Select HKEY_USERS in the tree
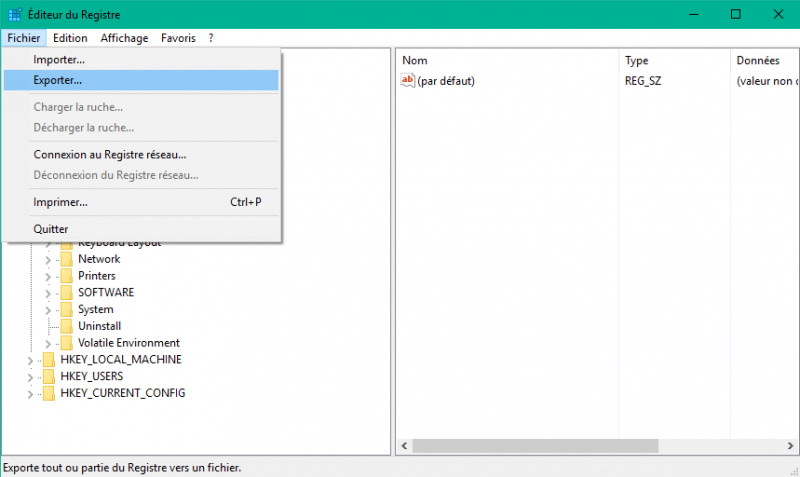Screen dimensions: 800x477 click(x=92, y=376)
